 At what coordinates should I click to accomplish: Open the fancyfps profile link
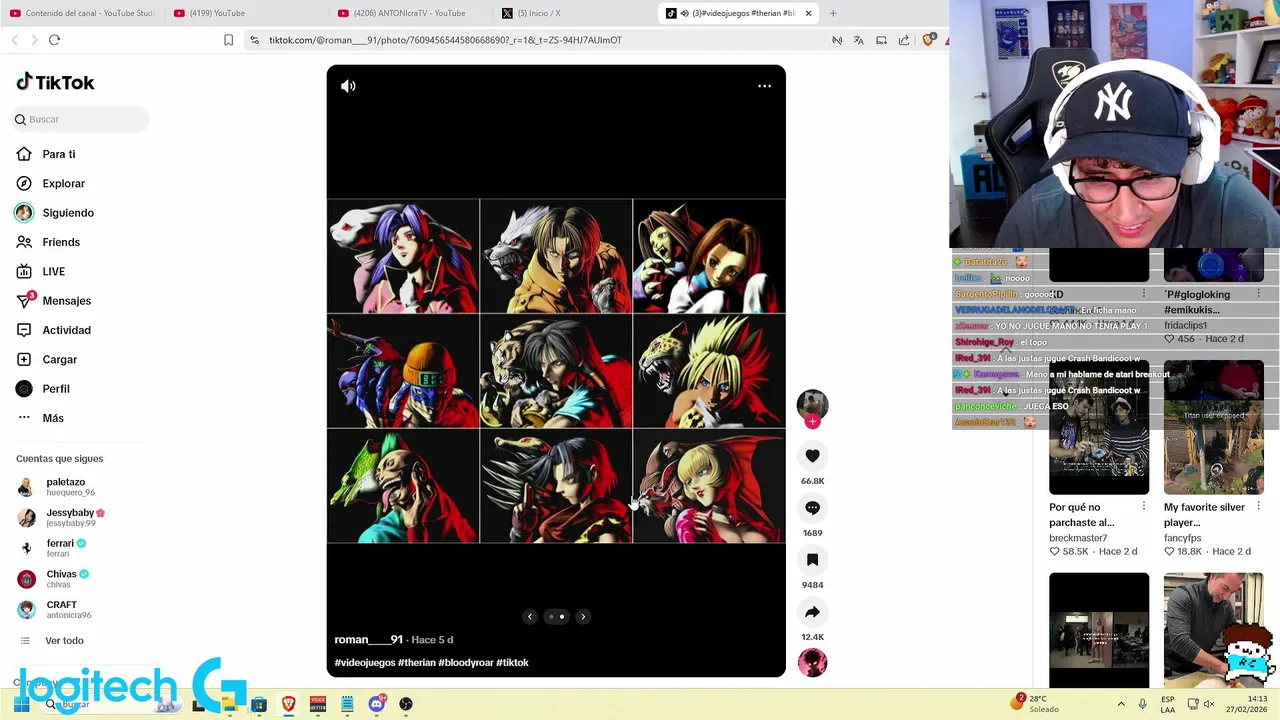[1182, 538]
